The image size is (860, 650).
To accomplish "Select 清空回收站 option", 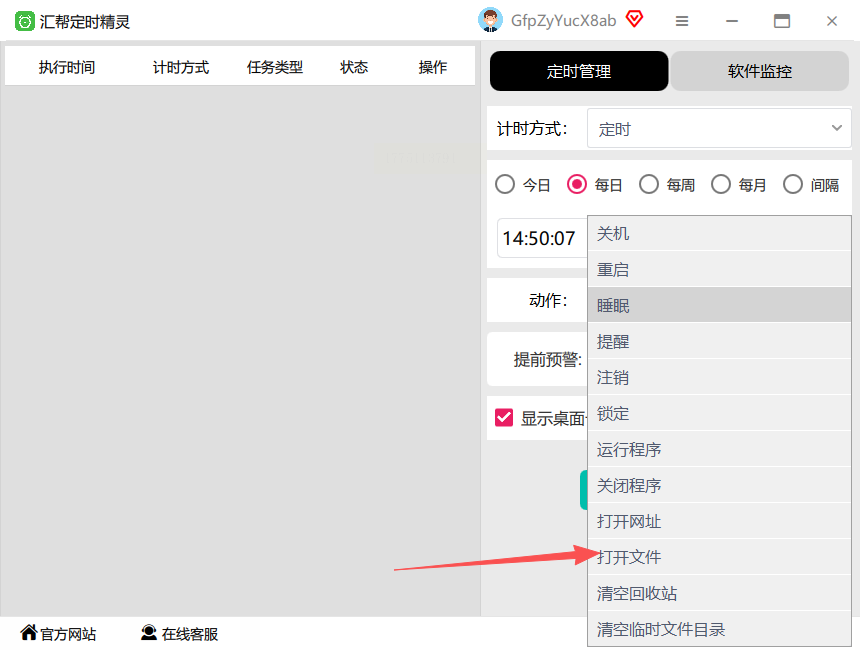I will point(719,593).
